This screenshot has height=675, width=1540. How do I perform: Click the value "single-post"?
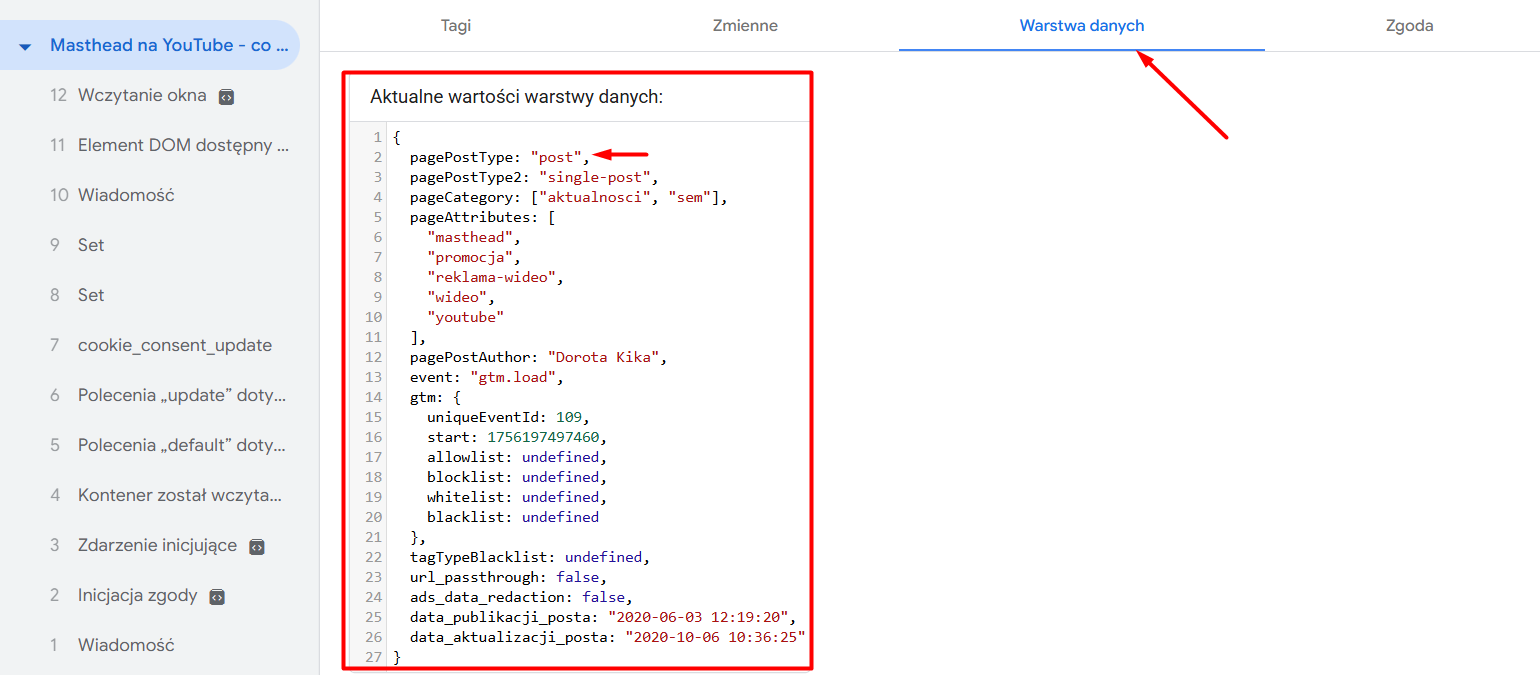594,177
